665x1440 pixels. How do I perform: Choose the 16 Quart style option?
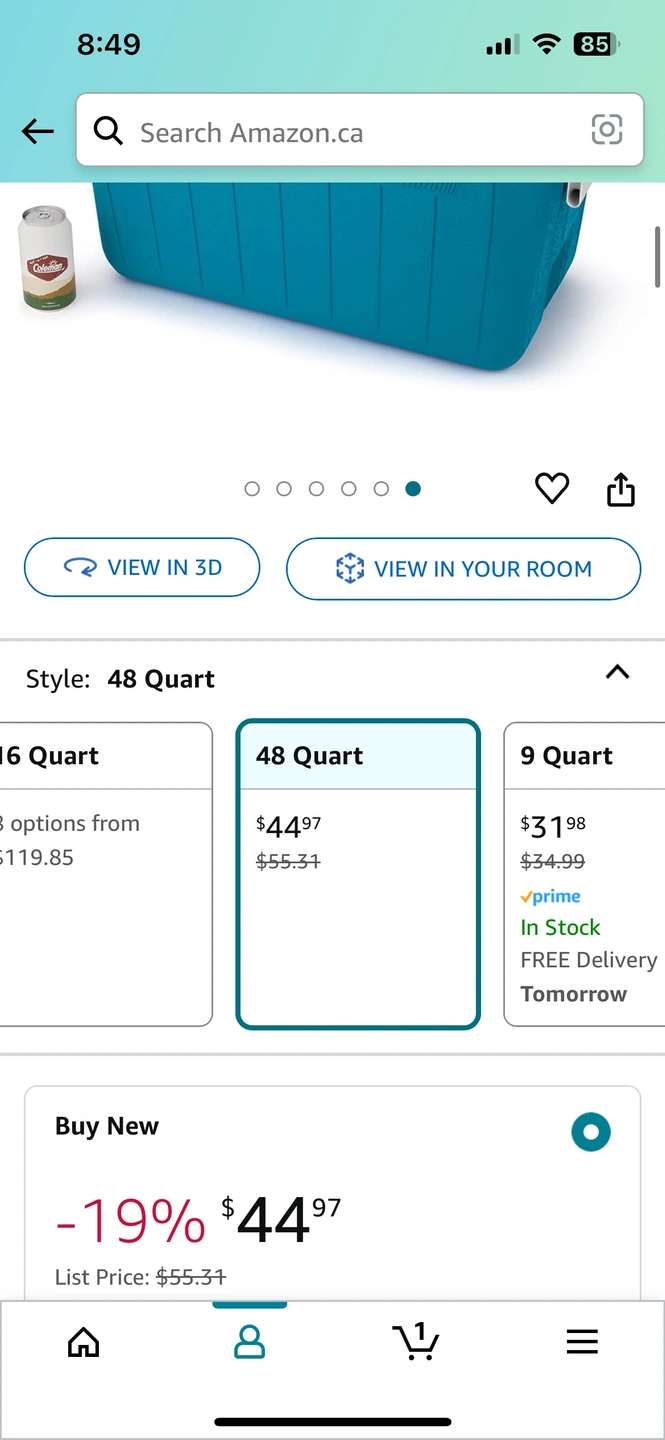[x=106, y=874]
